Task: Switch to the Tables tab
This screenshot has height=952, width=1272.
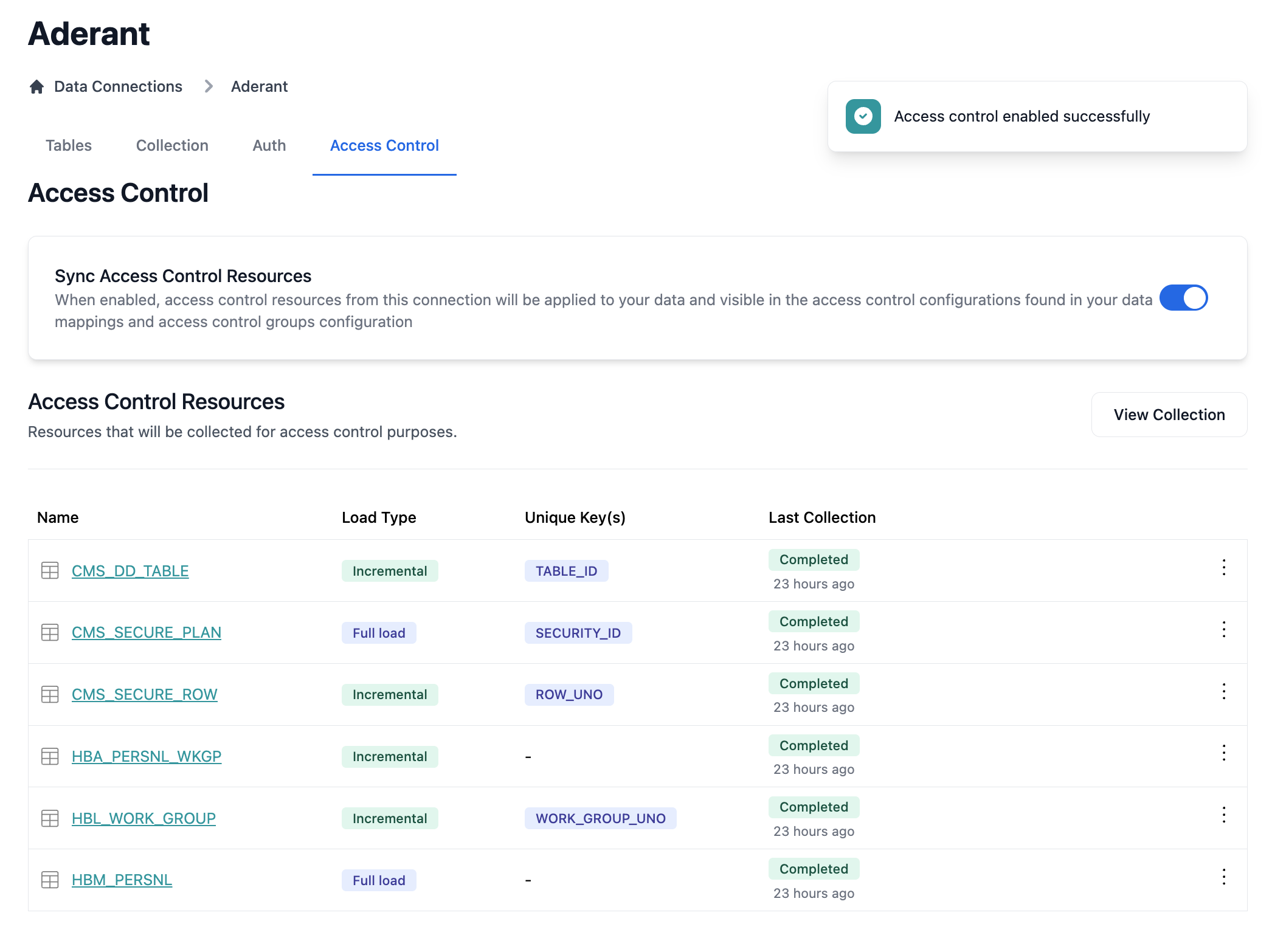Action: 69,146
